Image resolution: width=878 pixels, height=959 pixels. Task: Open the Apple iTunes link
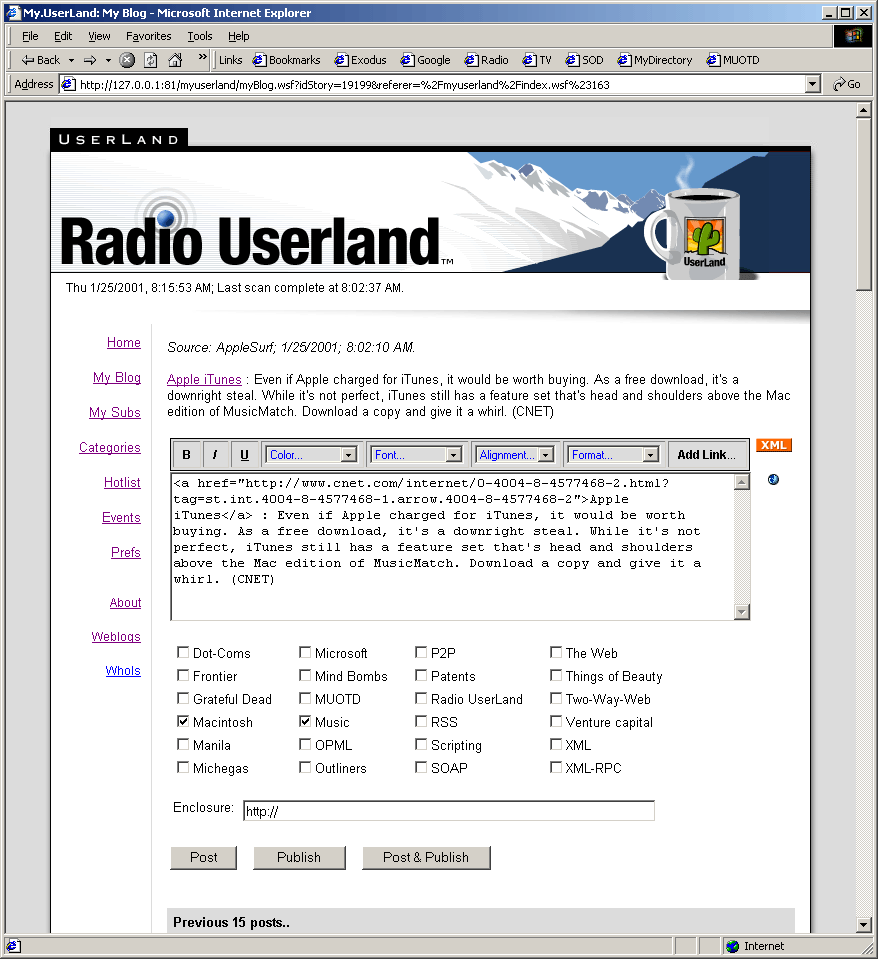point(204,380)
